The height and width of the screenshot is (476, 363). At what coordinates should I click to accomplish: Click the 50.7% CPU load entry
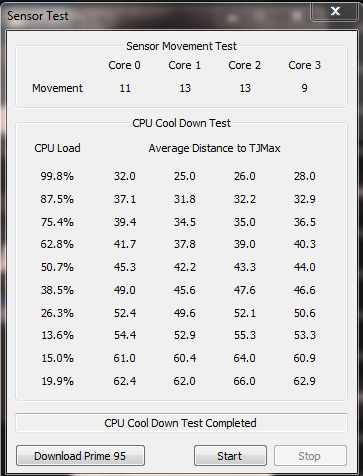pos(57,267)
